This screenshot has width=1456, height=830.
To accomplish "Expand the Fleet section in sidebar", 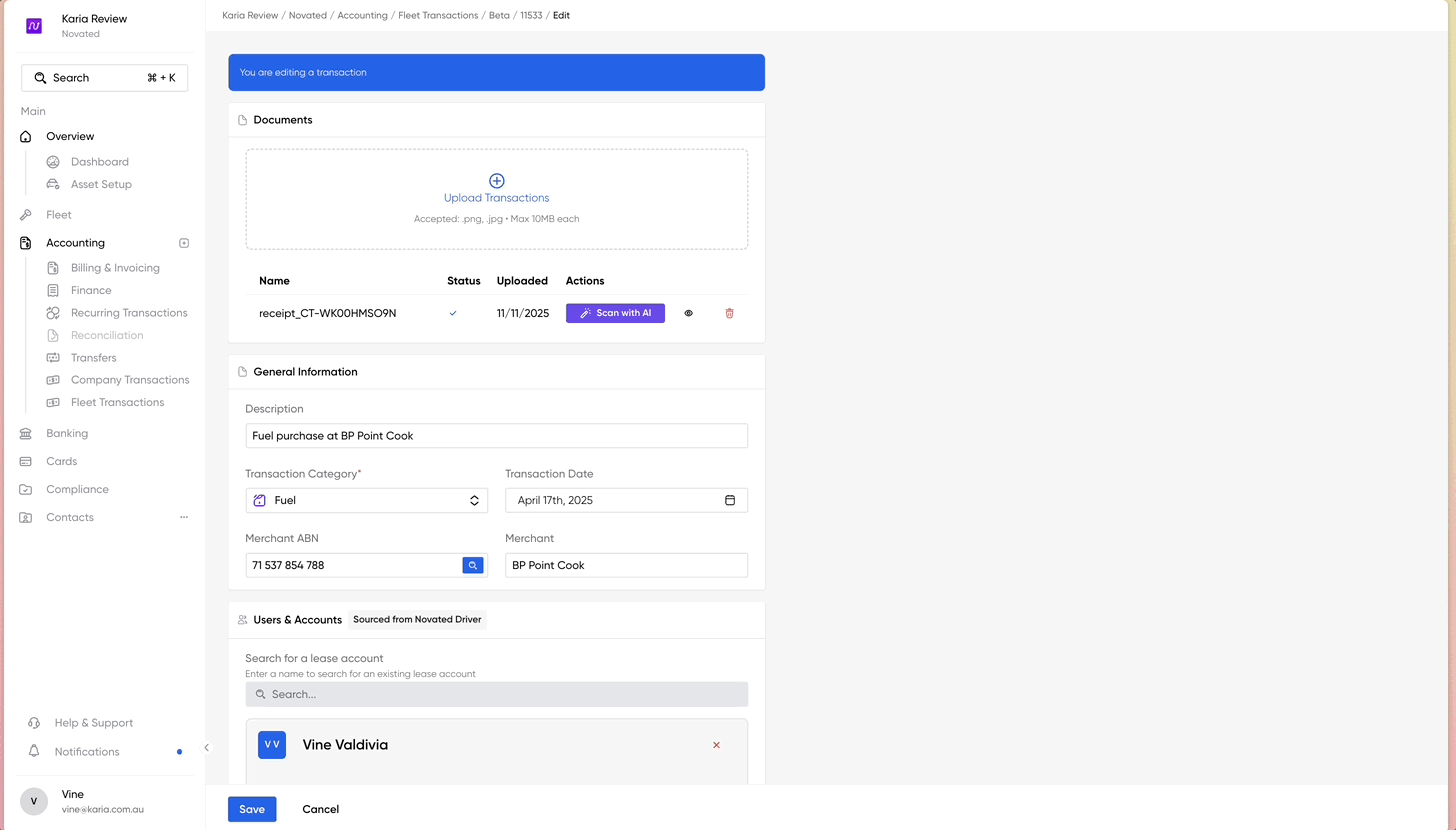I will (59, 215).
